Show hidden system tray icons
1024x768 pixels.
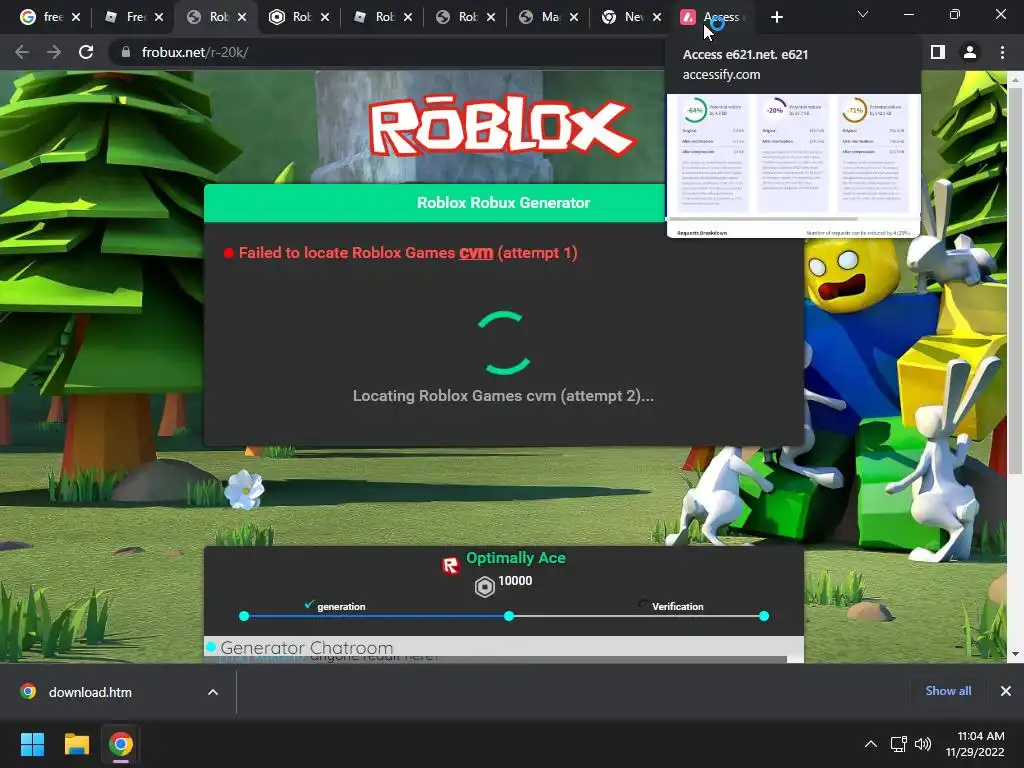(871, 744)
